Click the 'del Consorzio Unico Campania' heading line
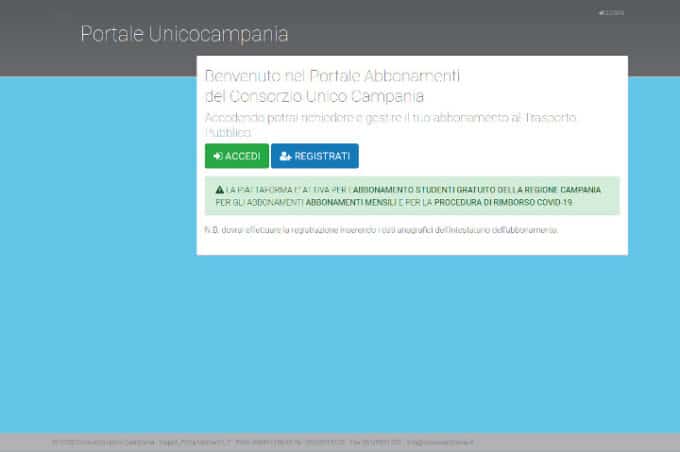Screen dimensions: 680x452 [313, 97]
